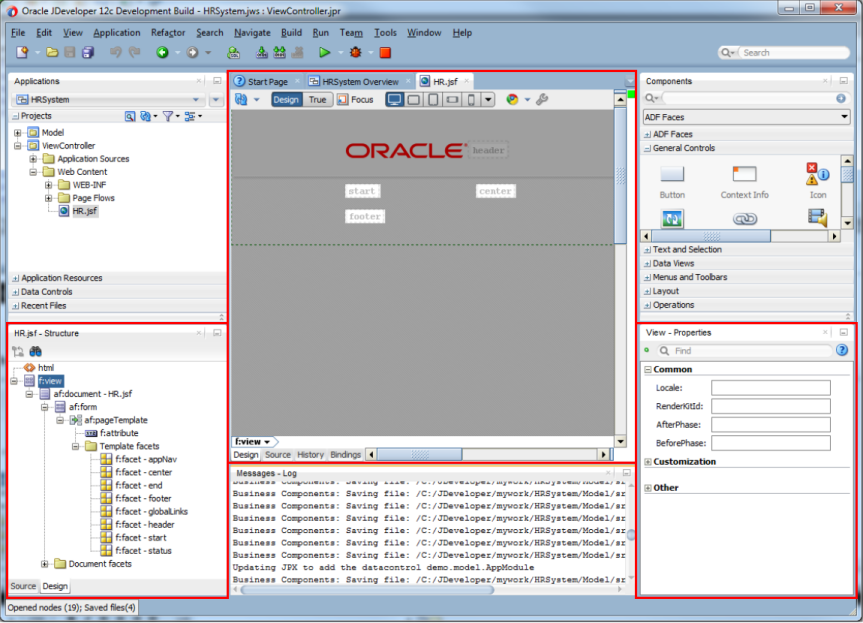This screenshot has height=623, width=863.
Task: Click the Messages Log horizontal scrollbar
Action: 367,589
